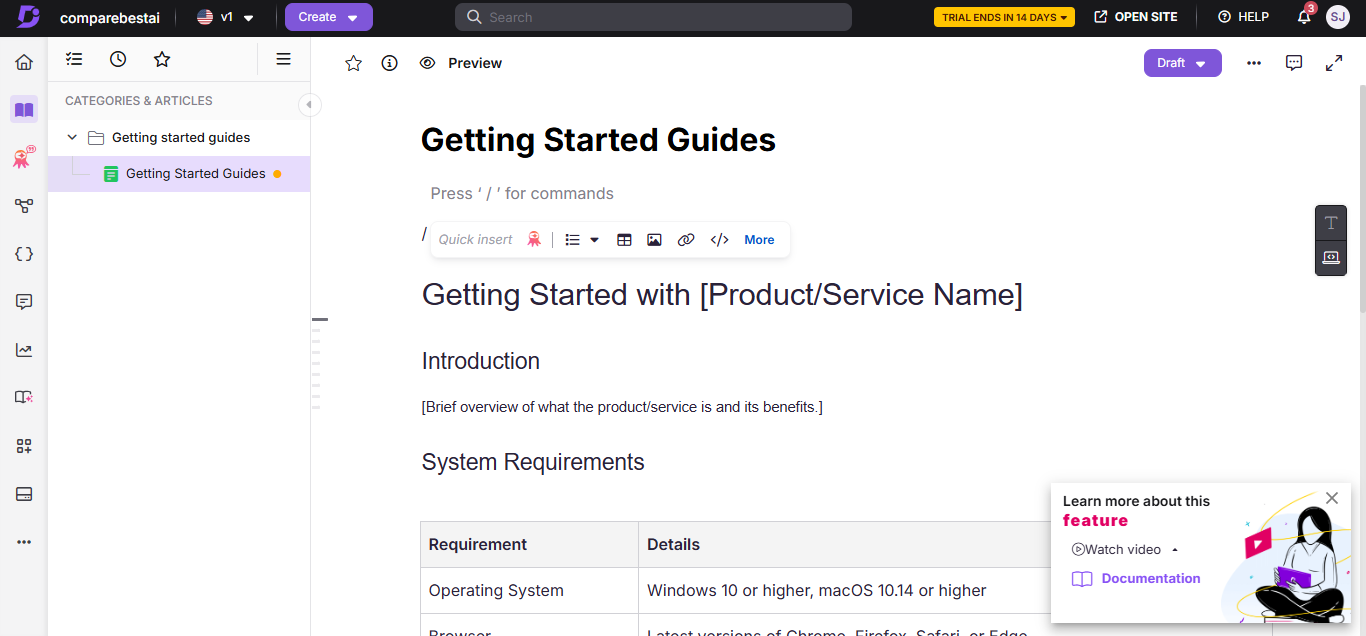
Task: Click the Document360 logo icon
Action: tap(29, 17)
